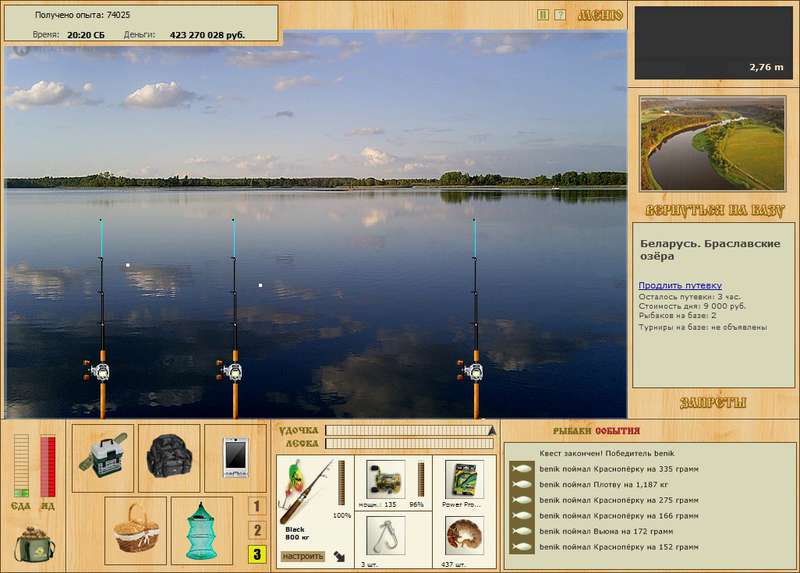Click the red ИД level bar
Viewport: 800px width, 573px height.
[x=48, y=465]
